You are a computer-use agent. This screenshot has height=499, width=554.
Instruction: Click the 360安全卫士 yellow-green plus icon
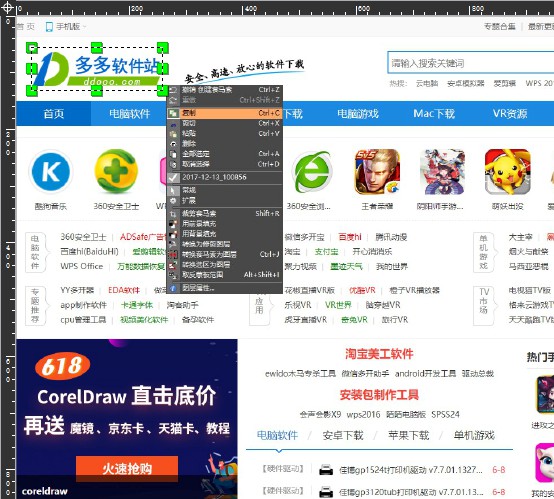[x=116, y=171]
